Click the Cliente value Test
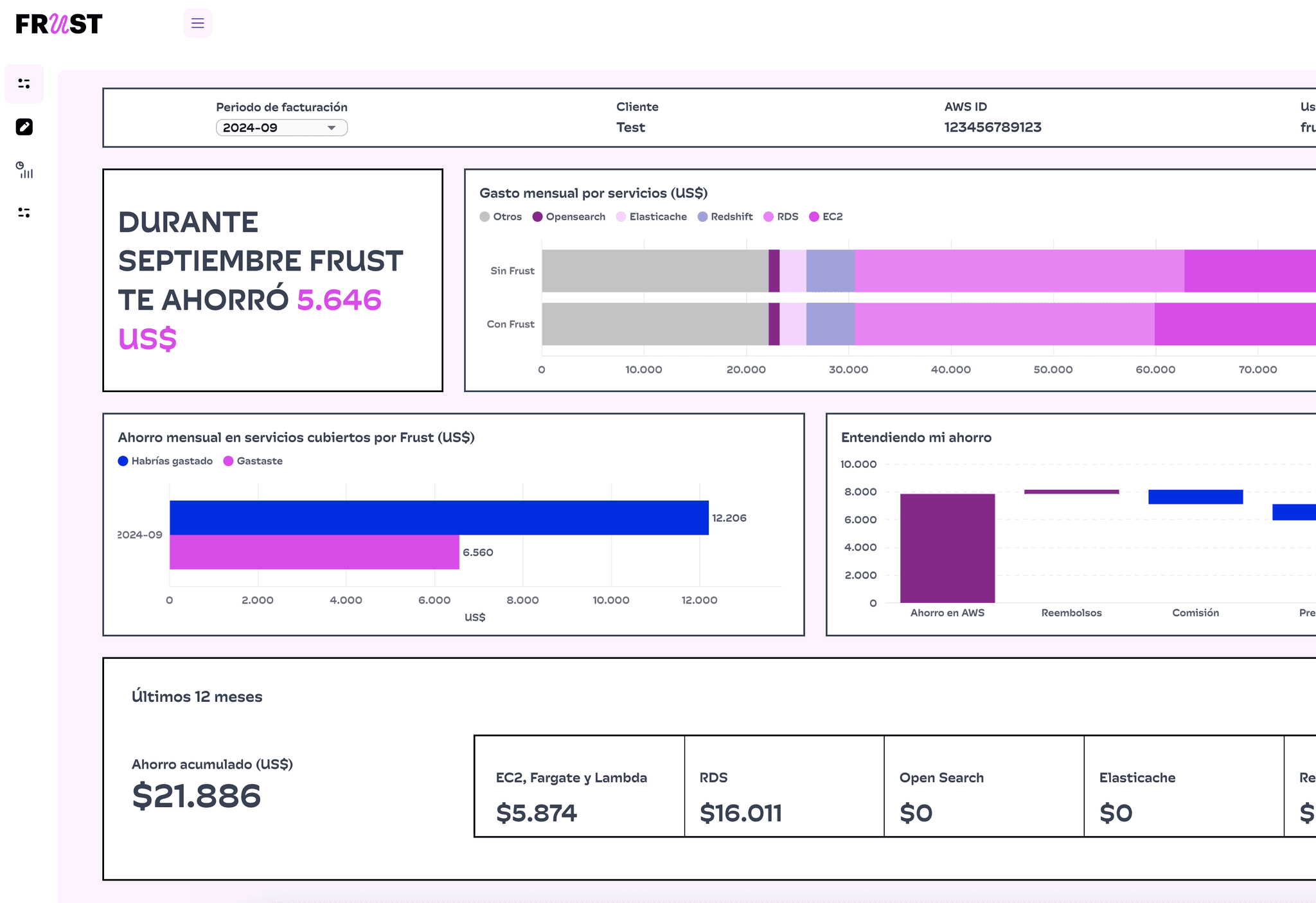The width and height of the screenshot is (1316, 903). tap(630, 127)
